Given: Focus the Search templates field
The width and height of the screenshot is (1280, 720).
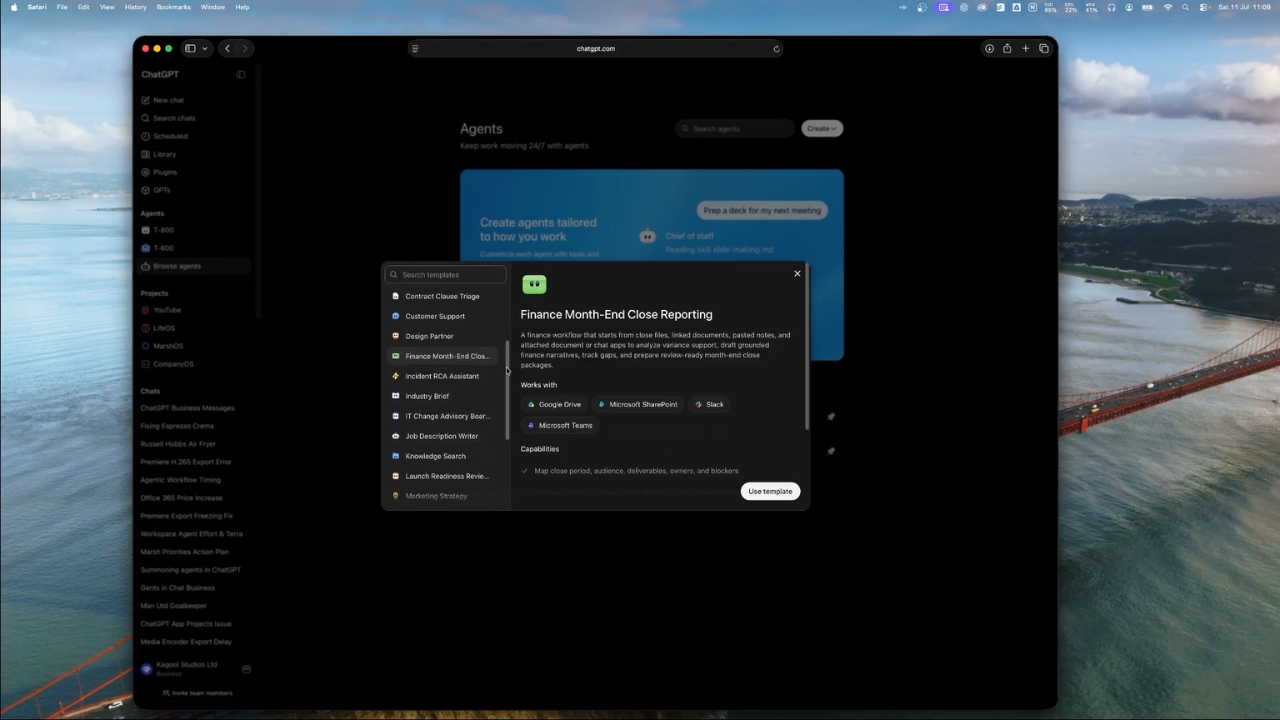Looking at the screenshot, I should click(x=446, y=274).
